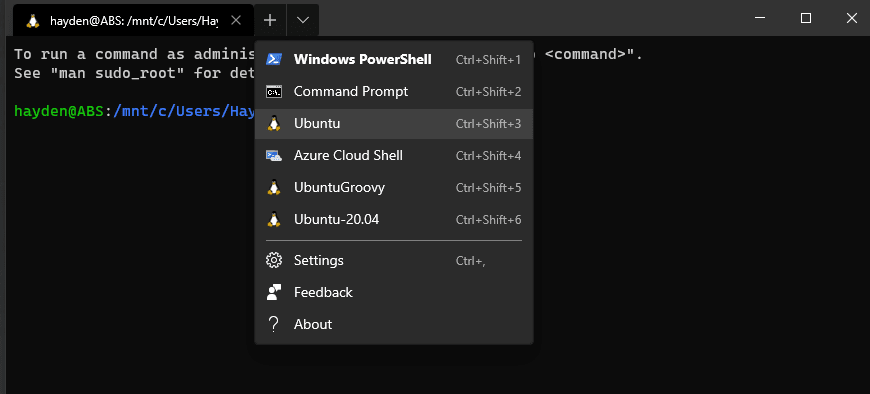Click the penguin icon beside Ubuntu

(274, 123)
